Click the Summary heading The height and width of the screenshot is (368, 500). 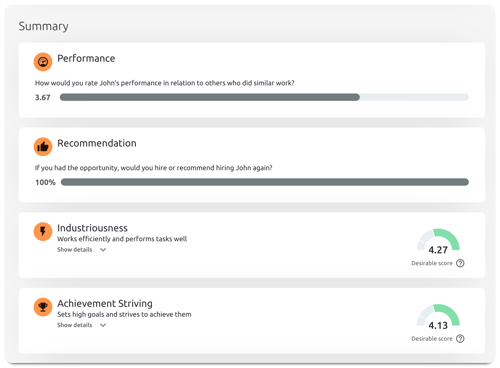click(43, 26)
